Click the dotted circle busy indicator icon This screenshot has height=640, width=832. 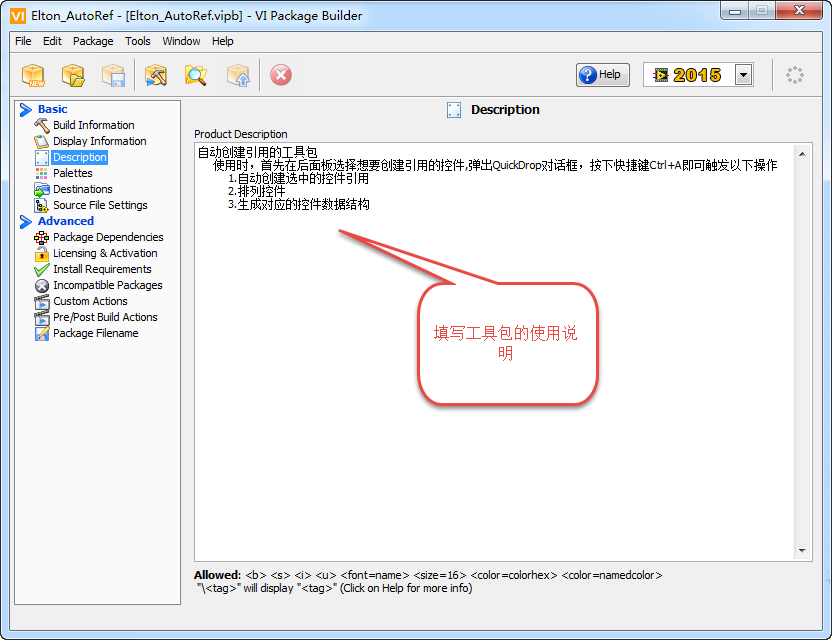click(794, 75)
